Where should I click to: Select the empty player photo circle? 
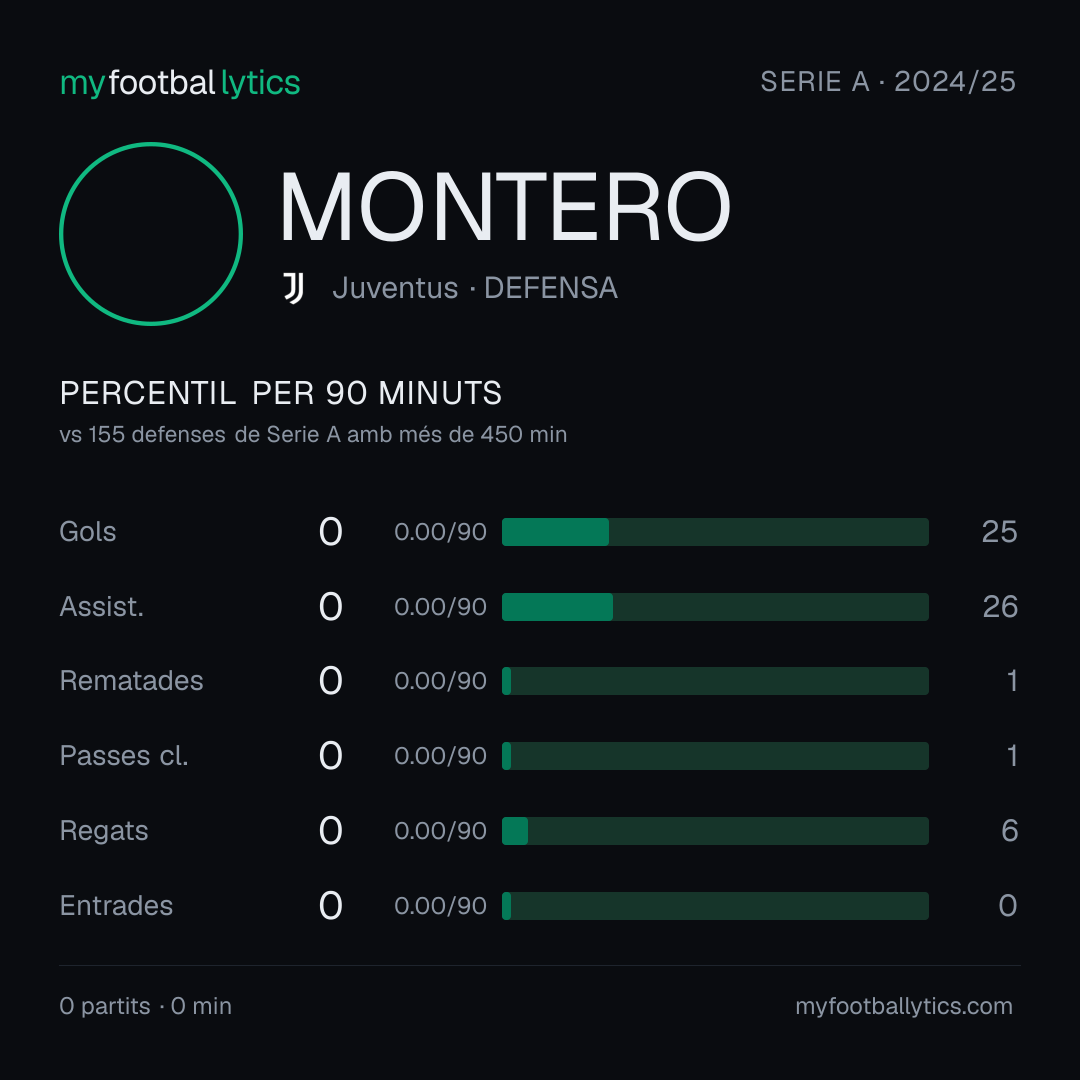[151, 233]
